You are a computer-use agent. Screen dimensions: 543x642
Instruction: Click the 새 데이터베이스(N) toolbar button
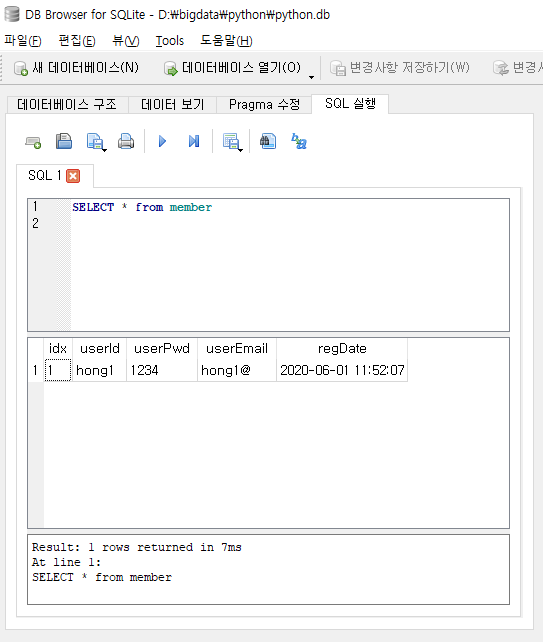coord(77,68)
